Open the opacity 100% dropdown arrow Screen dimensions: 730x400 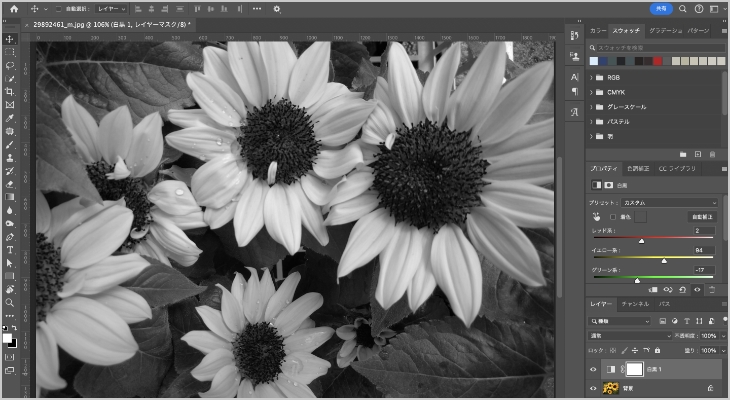[724, 336]
